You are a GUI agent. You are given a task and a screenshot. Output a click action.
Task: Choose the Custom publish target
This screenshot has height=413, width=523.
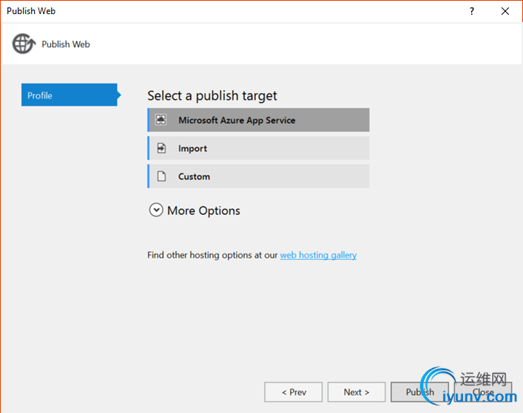(x=258, y=176)
